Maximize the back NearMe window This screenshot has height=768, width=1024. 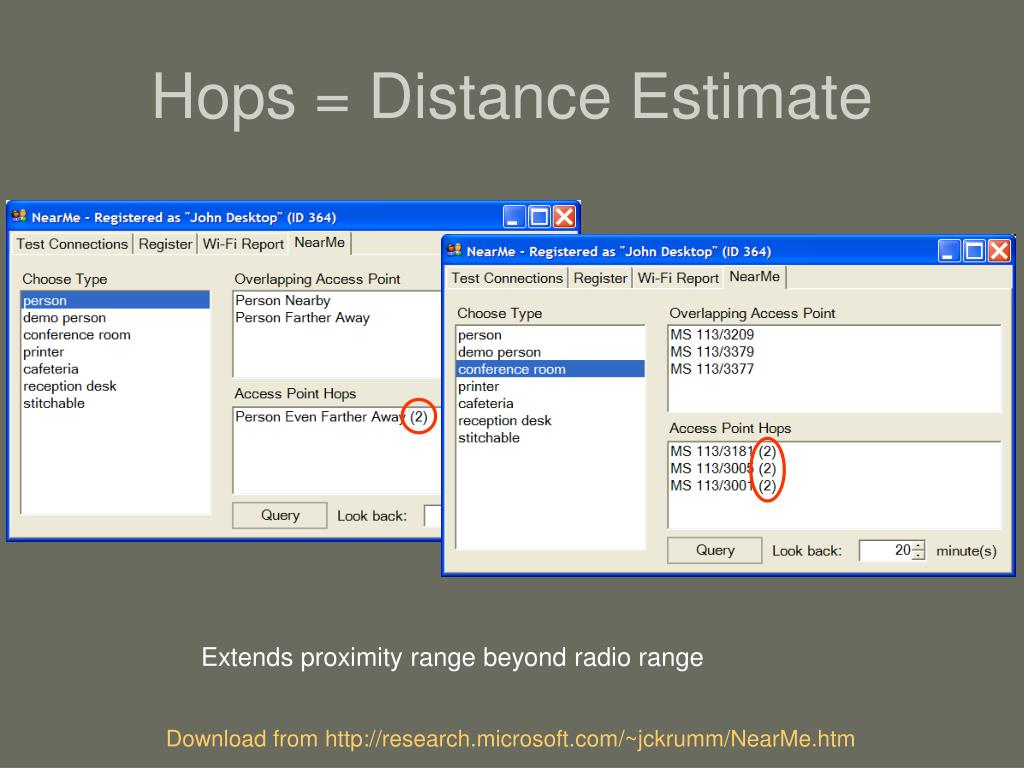point(539,217)
